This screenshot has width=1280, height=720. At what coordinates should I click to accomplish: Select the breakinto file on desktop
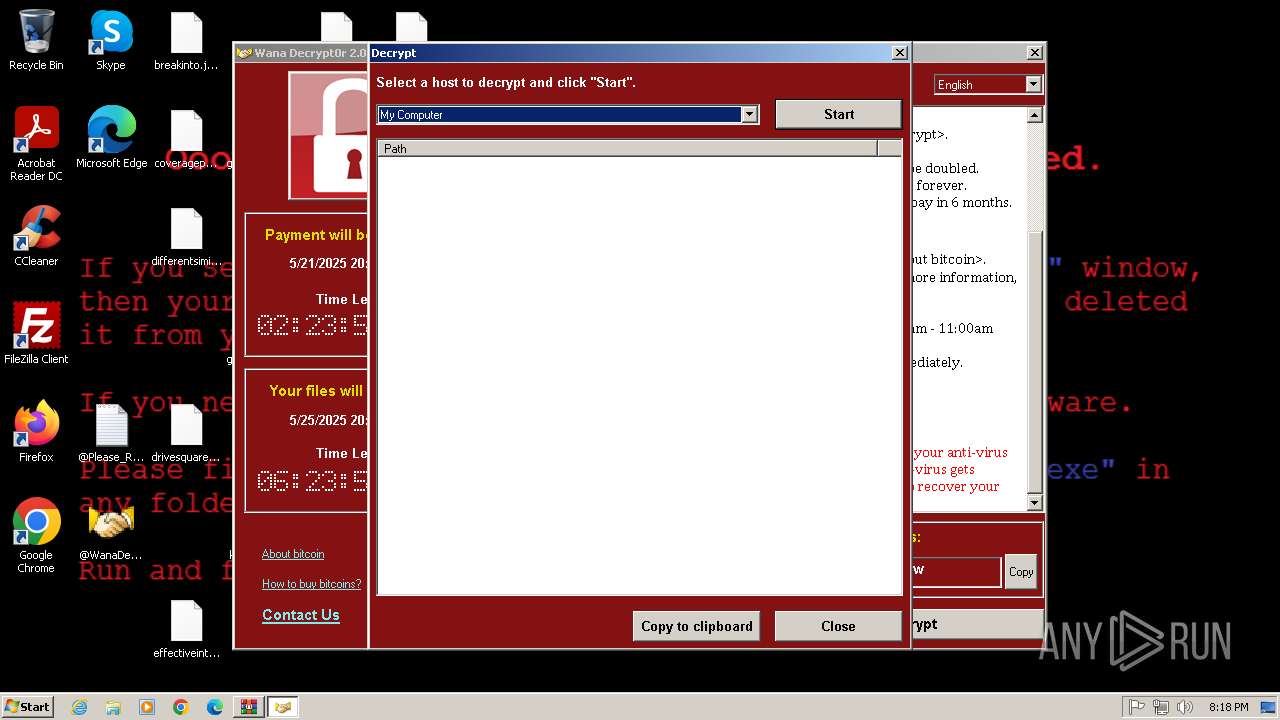click(186, 40)
